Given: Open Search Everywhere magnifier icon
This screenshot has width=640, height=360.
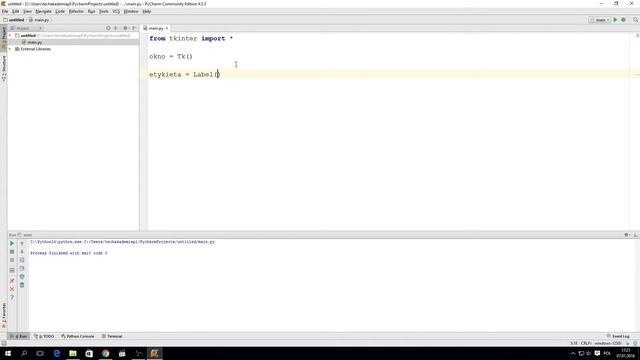Looking at the screenshot, I should click(636, 20).
